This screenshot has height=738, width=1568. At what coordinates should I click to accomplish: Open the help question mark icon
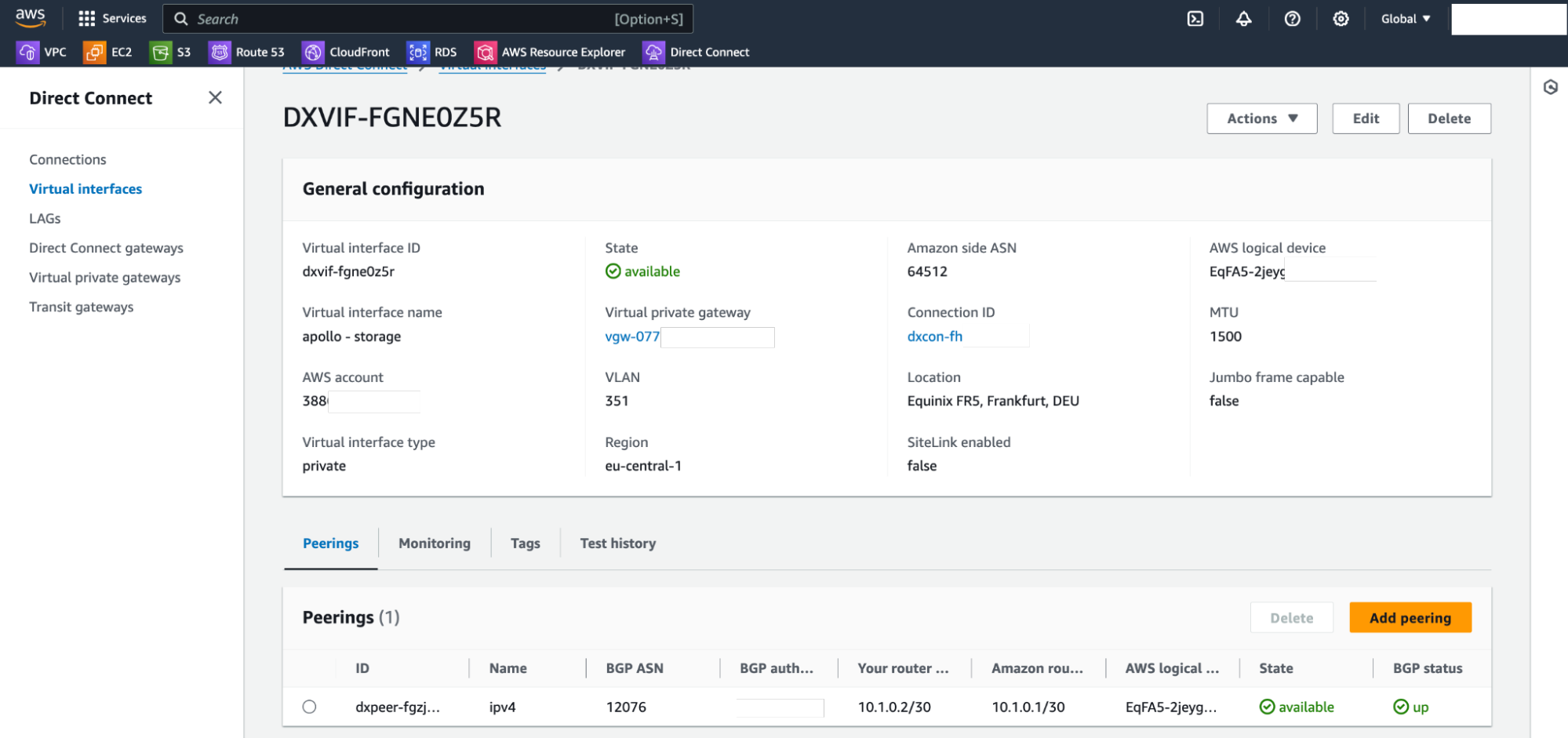pyautogui.click(x=1292, y=19)
